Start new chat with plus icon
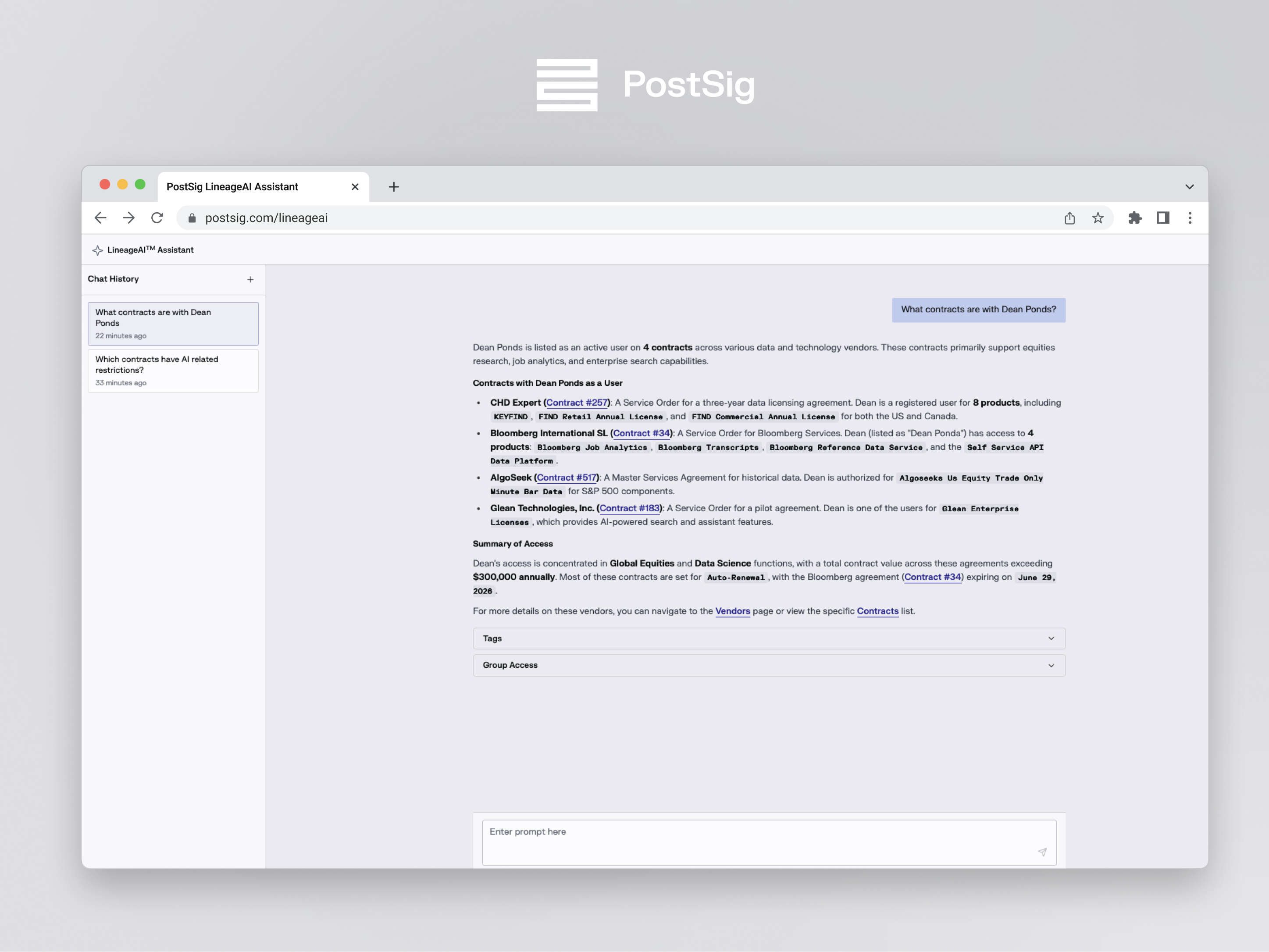 pyautogui.click(x=250, y=279)
